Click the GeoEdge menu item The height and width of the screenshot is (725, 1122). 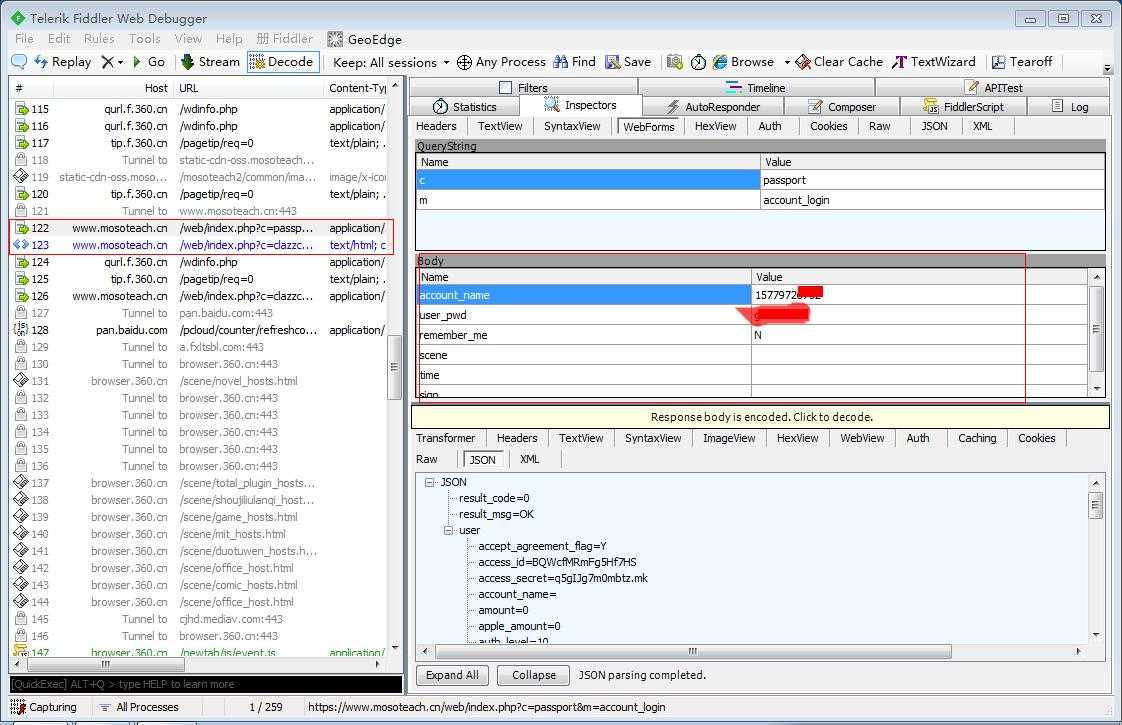pos(365,39)
